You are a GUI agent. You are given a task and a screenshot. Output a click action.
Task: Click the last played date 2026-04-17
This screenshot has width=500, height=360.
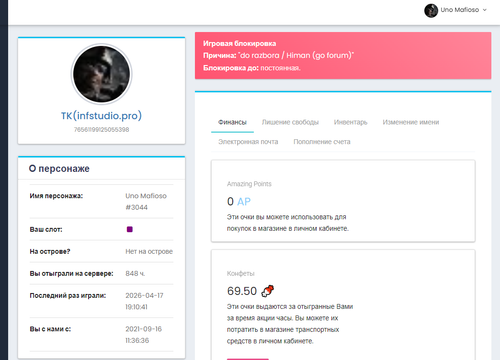(x=144, y=296)
